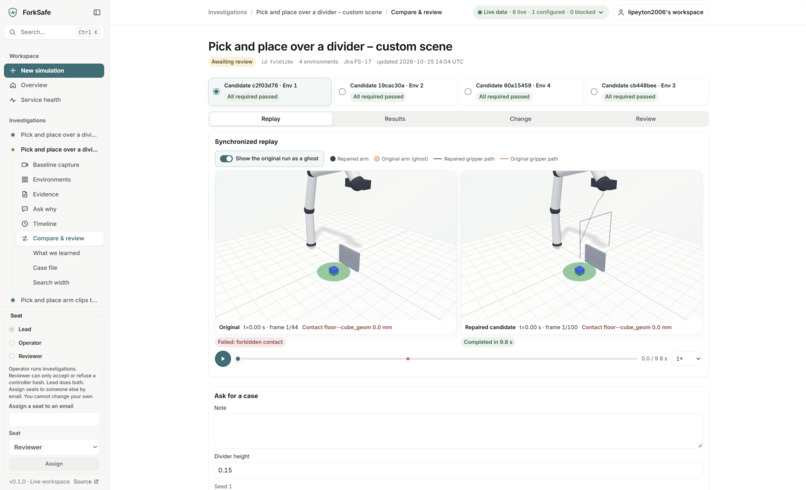Collapse the sidebar with the panel icon
Image resolution: width=806 pixels, height=490 pixels.
tap(97, 12)
